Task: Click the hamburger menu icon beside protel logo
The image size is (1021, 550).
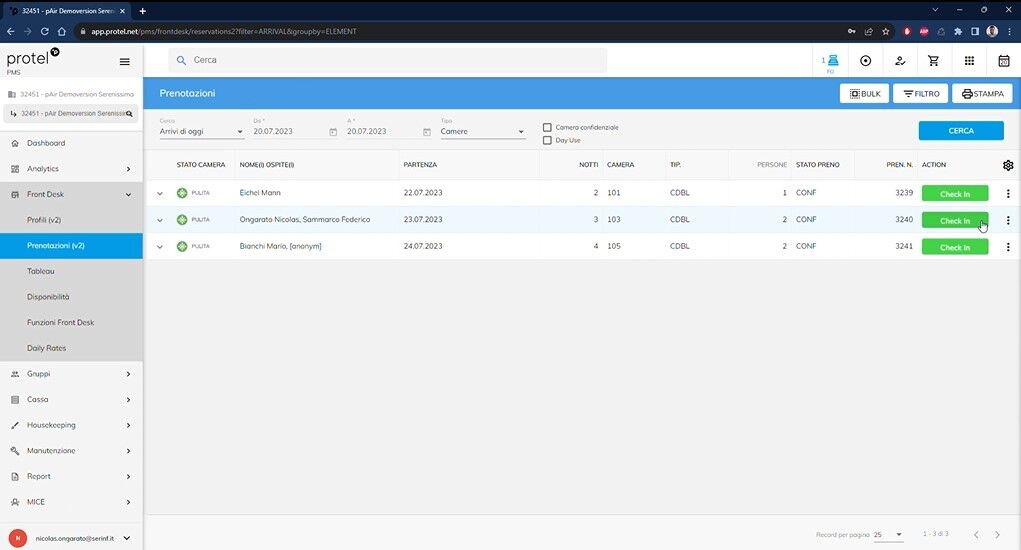Action: pyautogui.click(x=124, y=61)
